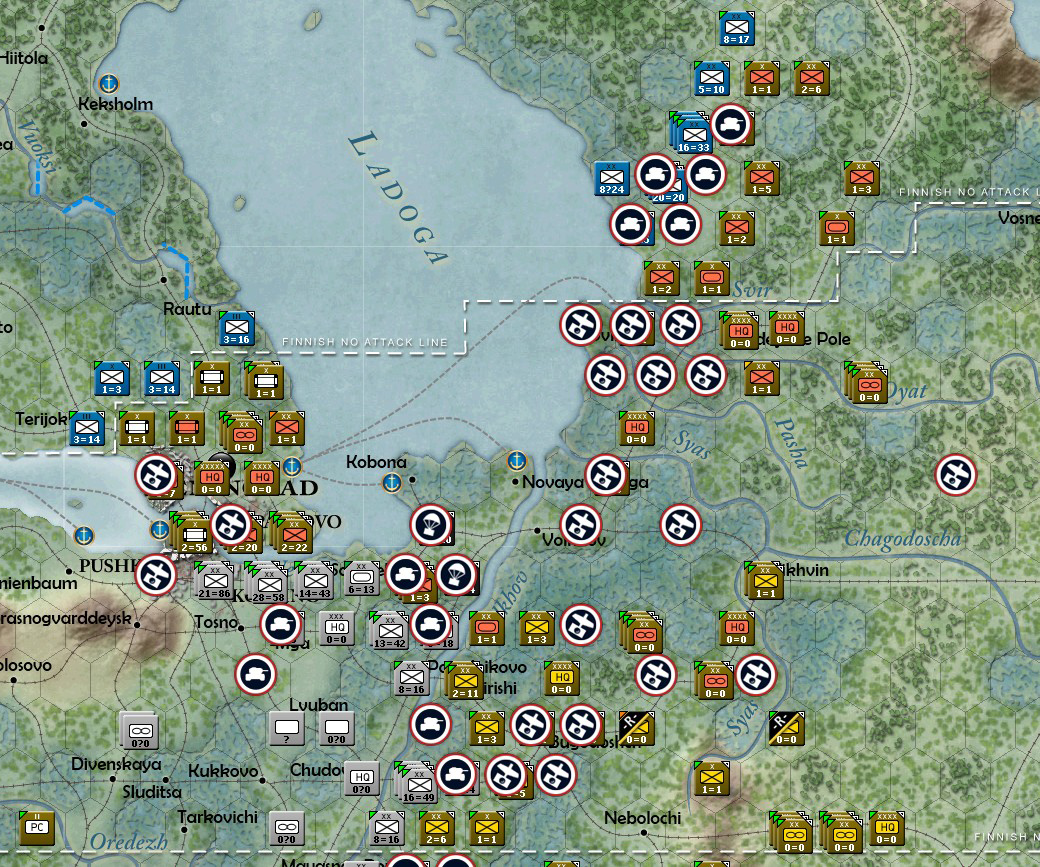Select the blue Finnish brigade labeled 1=3

(112, 379)
